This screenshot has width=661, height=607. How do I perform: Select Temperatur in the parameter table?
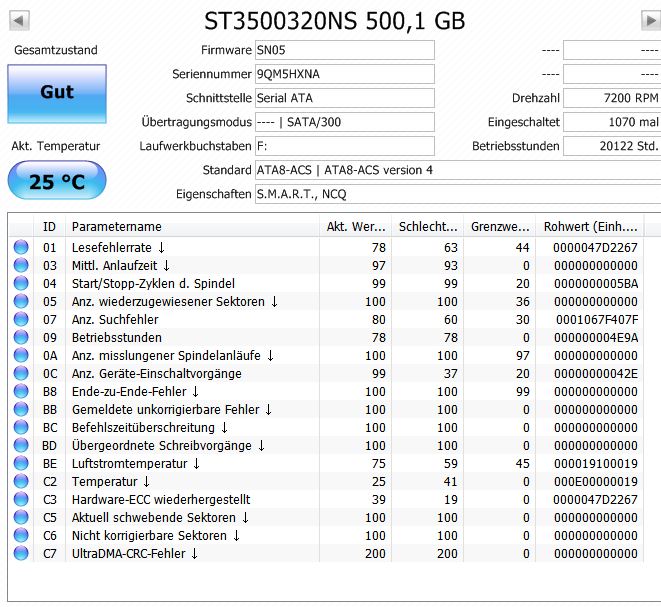[110, 482]
